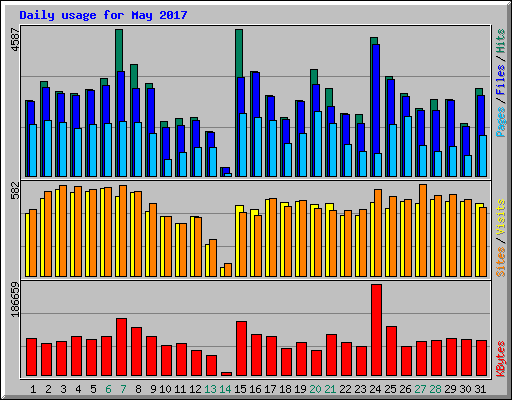This screenshot has height=400, width=512.
Task: Click the Hits legend label
Action: [x=500, y=41]
